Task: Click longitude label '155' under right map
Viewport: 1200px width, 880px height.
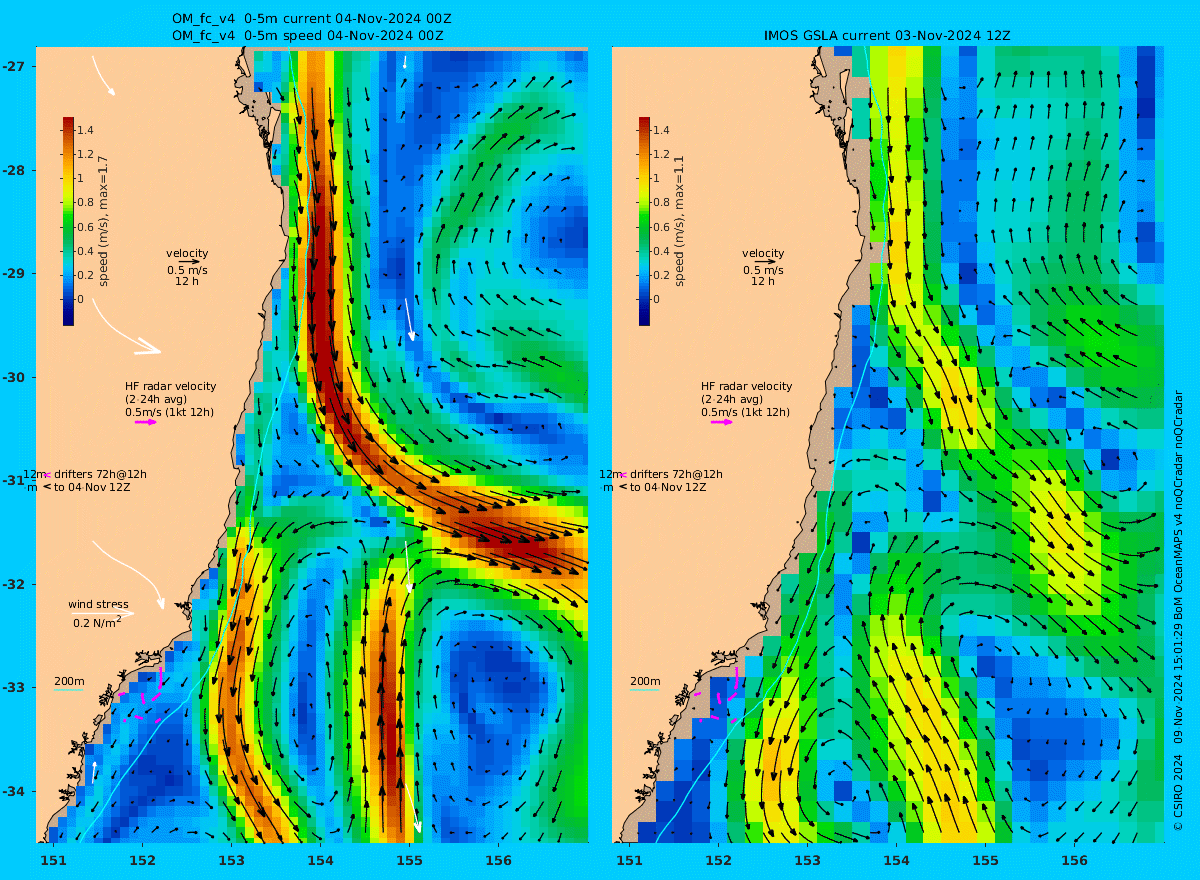Action: pos(985,860)
